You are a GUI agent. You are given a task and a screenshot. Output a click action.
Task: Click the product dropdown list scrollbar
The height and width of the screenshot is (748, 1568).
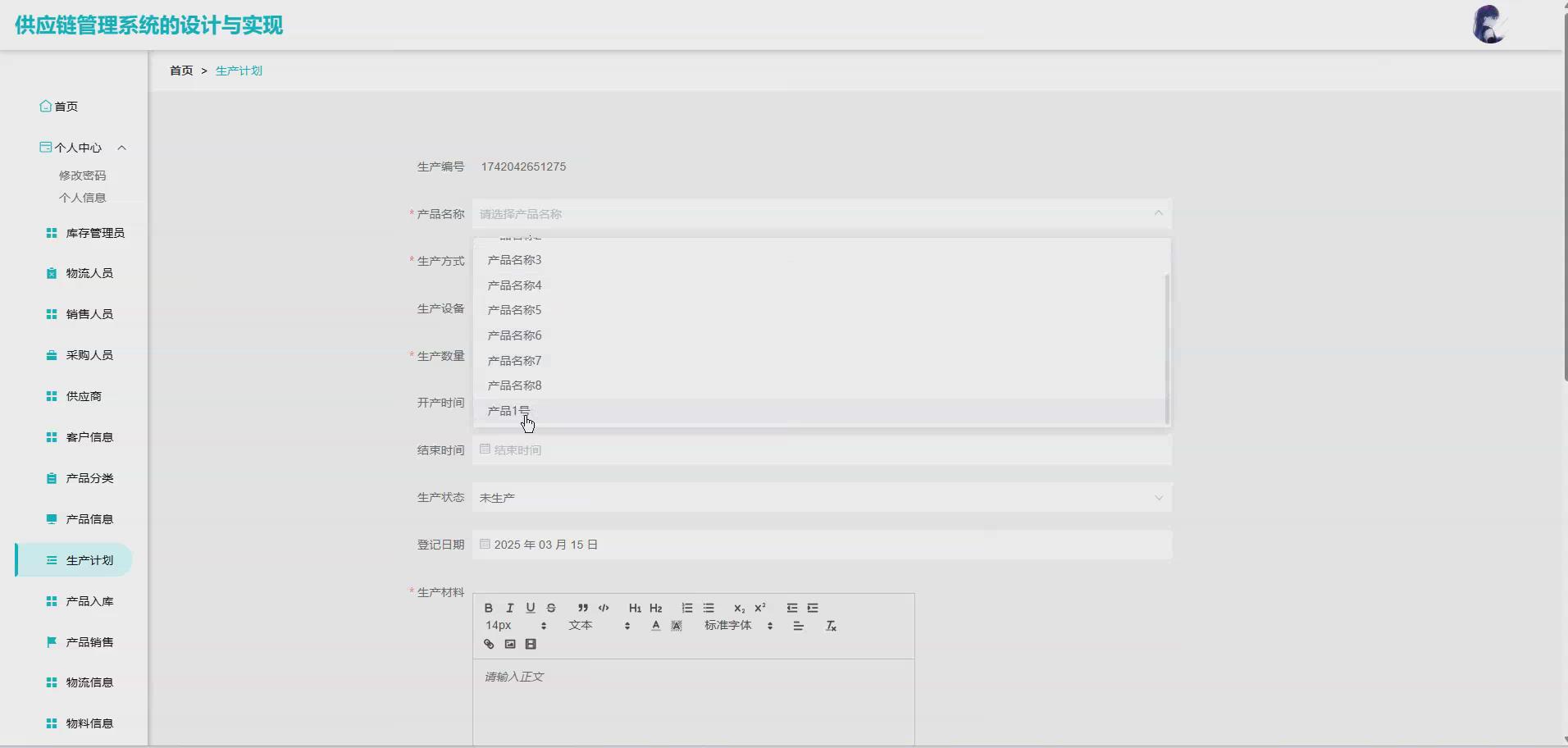[x=1167, y=349]
